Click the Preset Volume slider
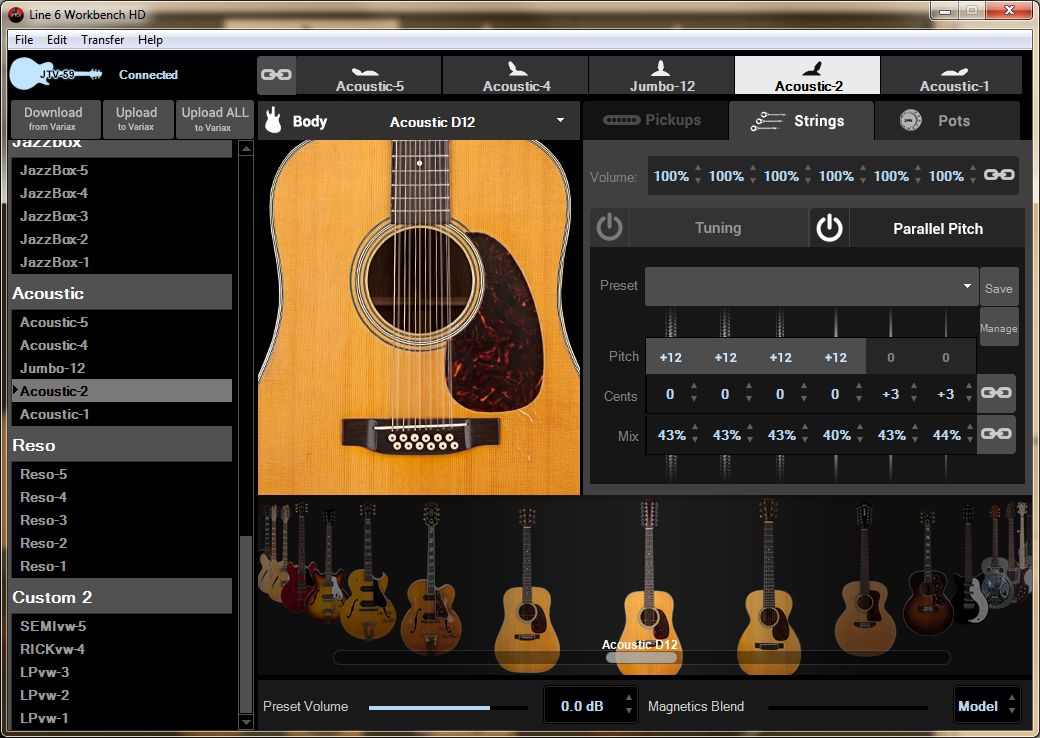The width and height of the screenshot is (1040, 738). (x=448, y=707)
